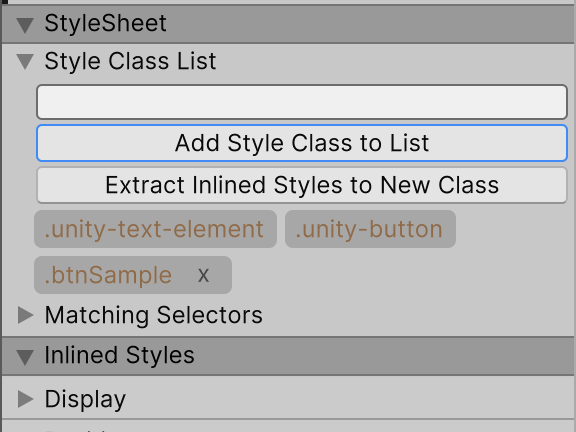Collapse the Inlined Styles section arrow
576x432 pixels.
pyautogui.click(x=25, y=357)
